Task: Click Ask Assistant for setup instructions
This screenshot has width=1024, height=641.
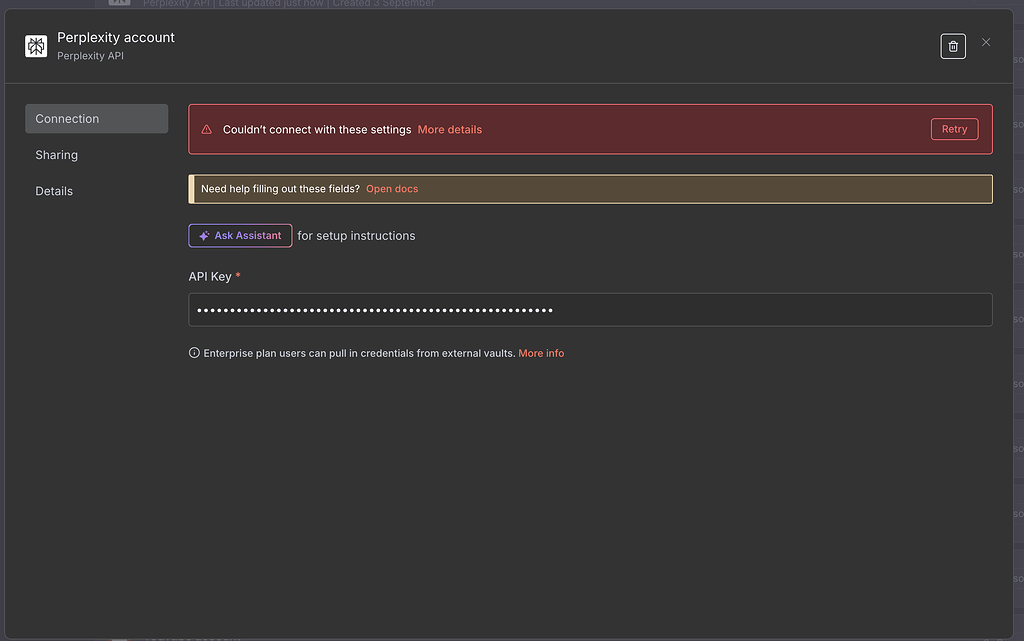Action: tap(240, 235)
